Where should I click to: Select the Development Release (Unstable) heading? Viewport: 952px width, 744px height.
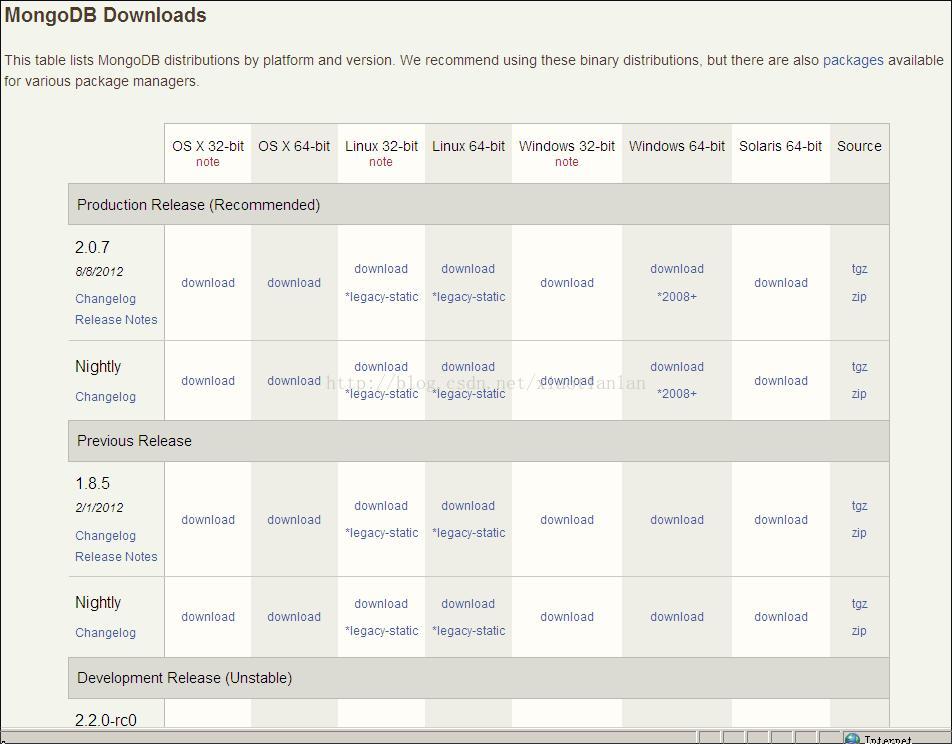click(185, 678)
